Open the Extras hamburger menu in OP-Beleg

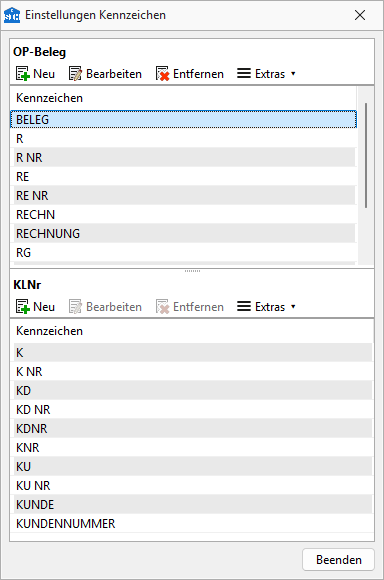(244, 73)
